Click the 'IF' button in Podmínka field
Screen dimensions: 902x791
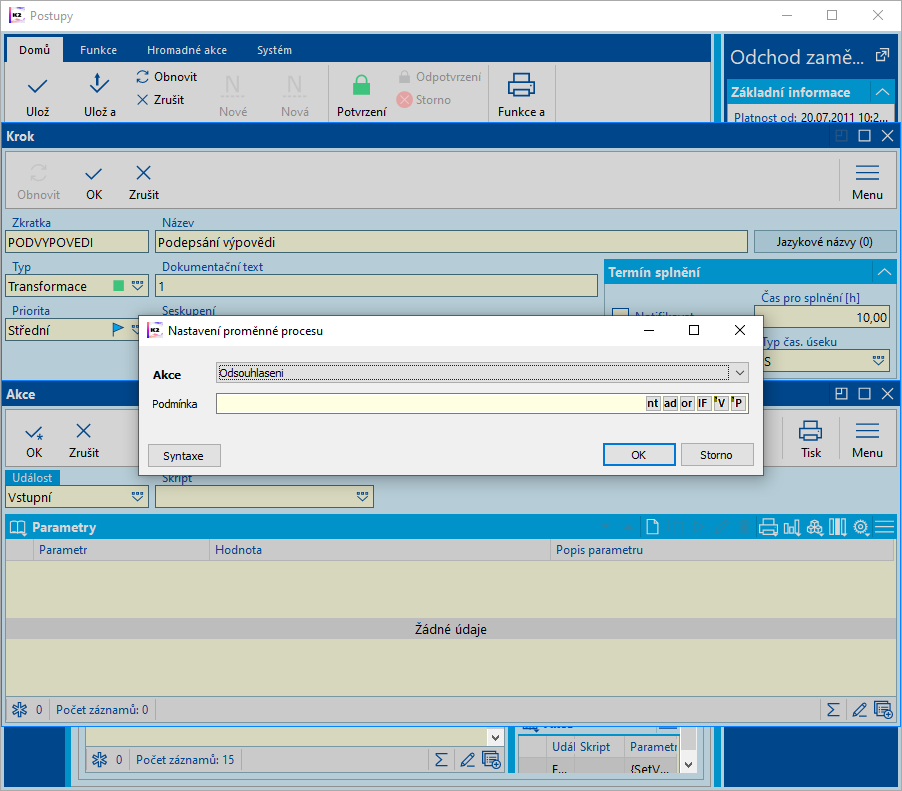pos(703,403)
